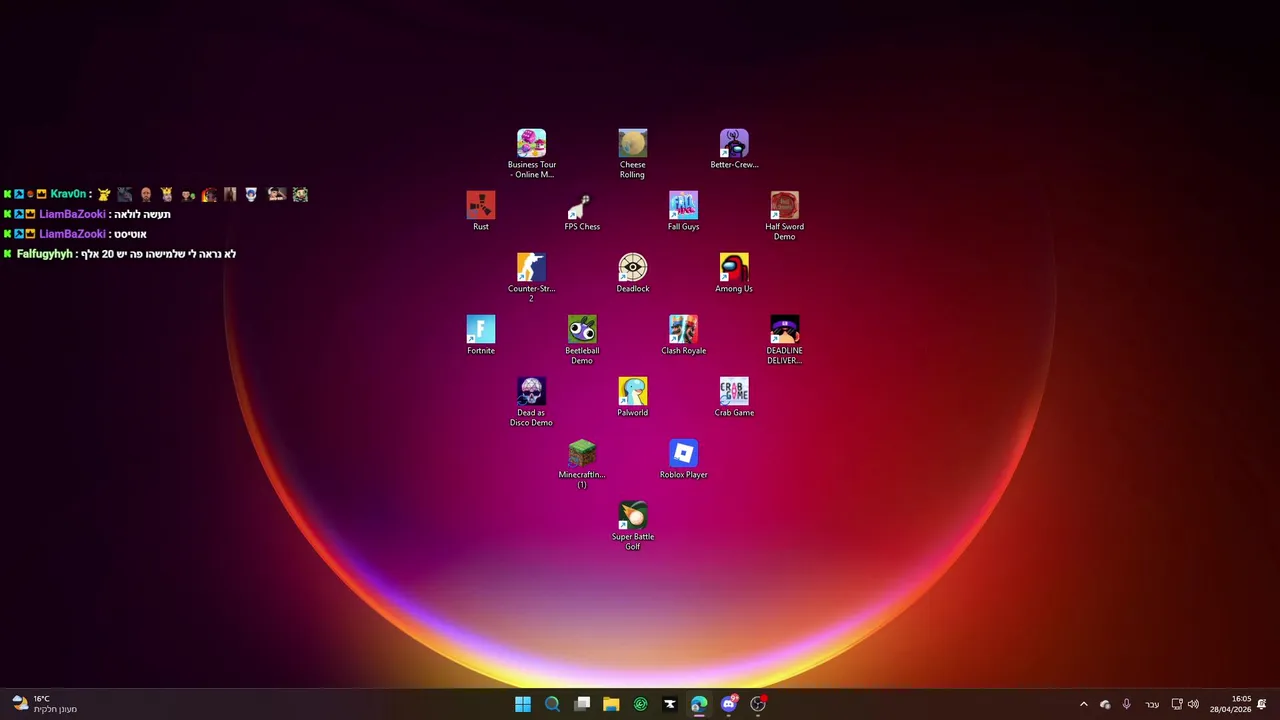1280x720 pixels.
Task: Click the green K badge beside Falfugyhyh
Action: click(7, 254)
